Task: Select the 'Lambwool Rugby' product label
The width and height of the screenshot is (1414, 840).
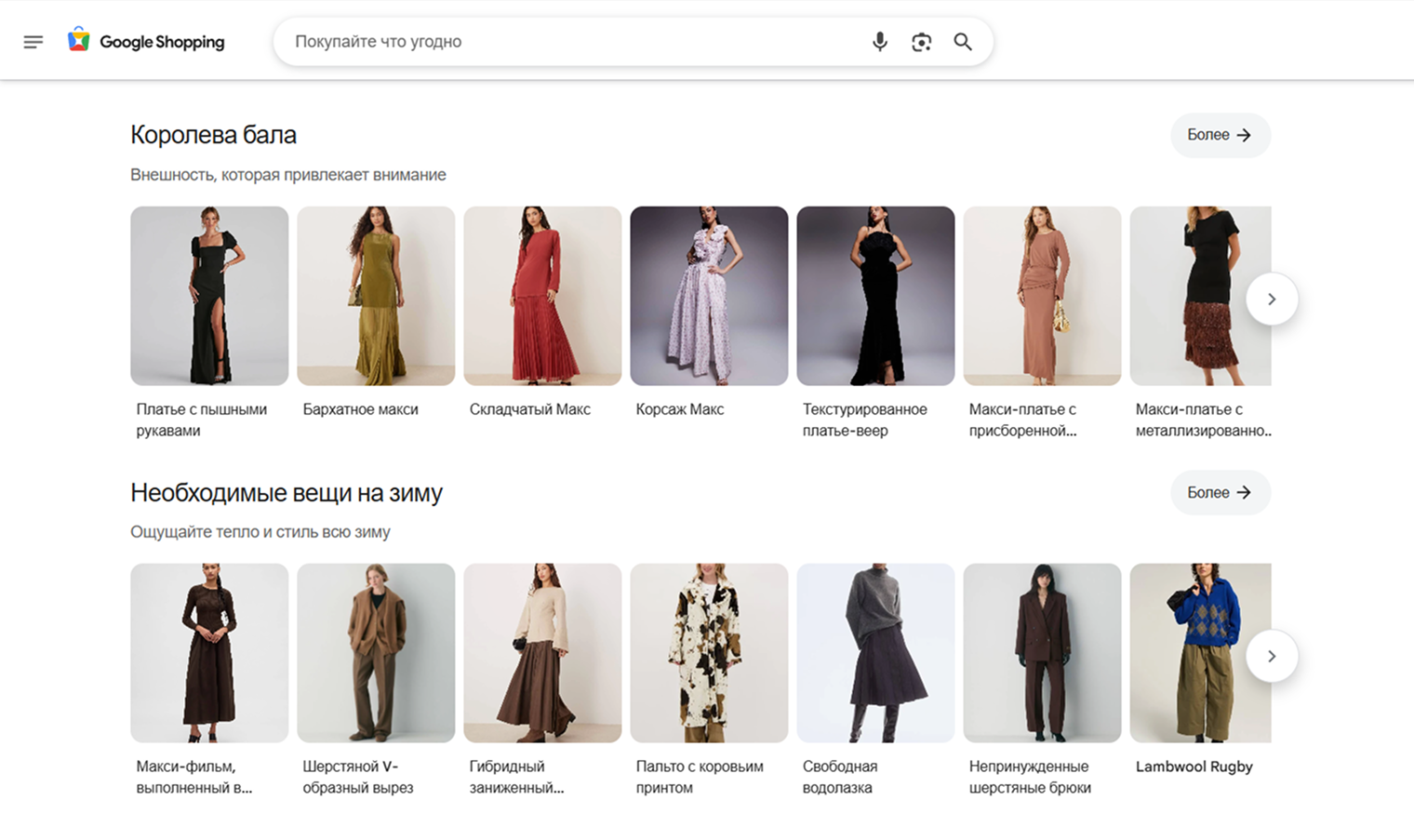Action: click(x=1194, y=767)
